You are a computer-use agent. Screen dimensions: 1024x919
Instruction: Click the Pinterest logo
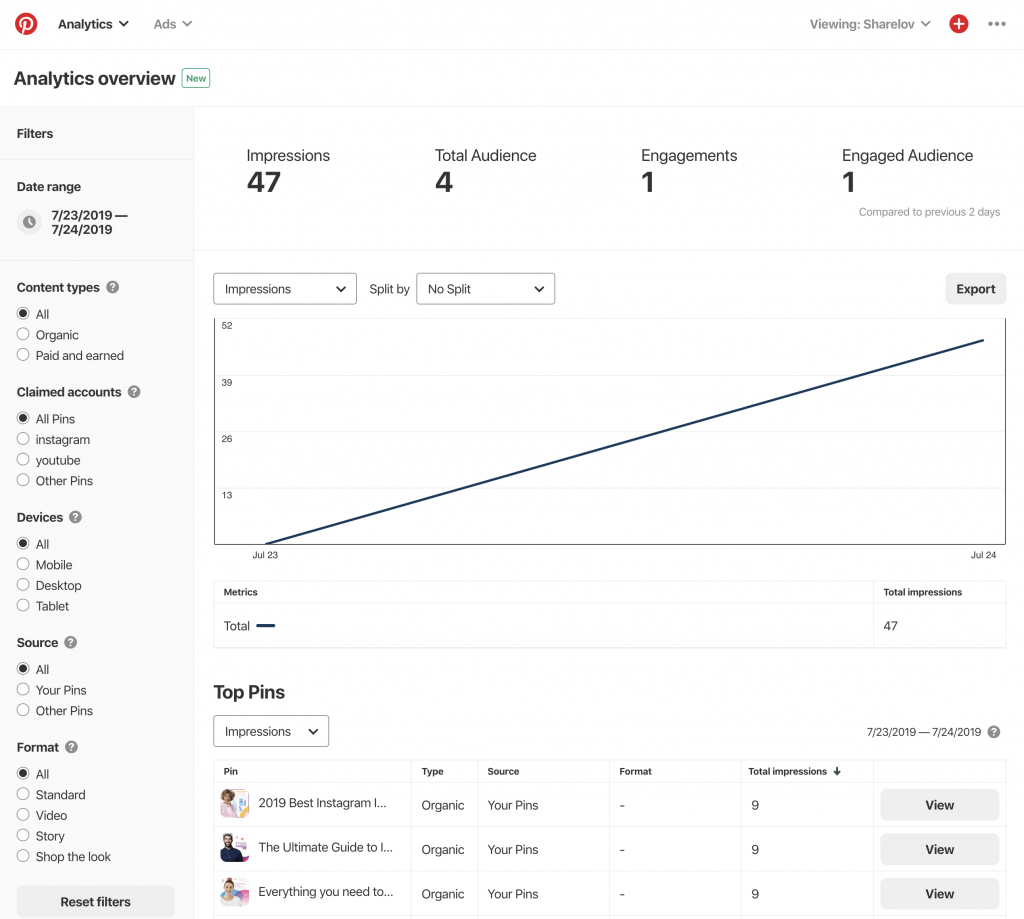pos(25,23)
